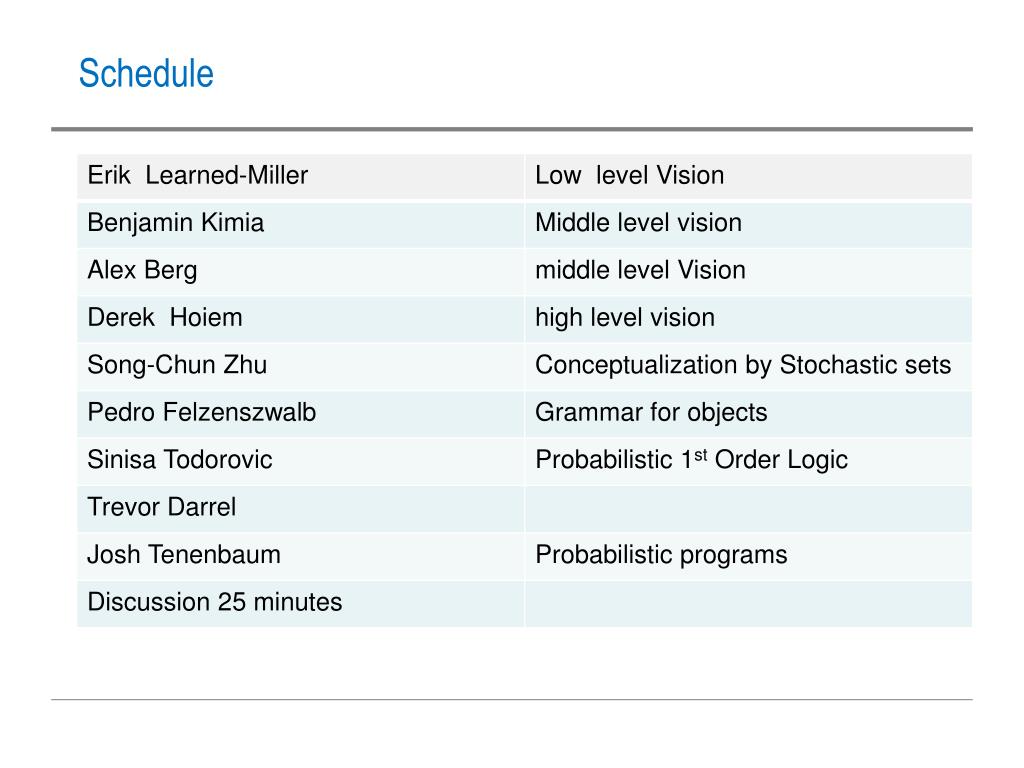Click the Erik Learned-Miller name cell
The width and height of the screenshot is (1024, 768).
300,176
